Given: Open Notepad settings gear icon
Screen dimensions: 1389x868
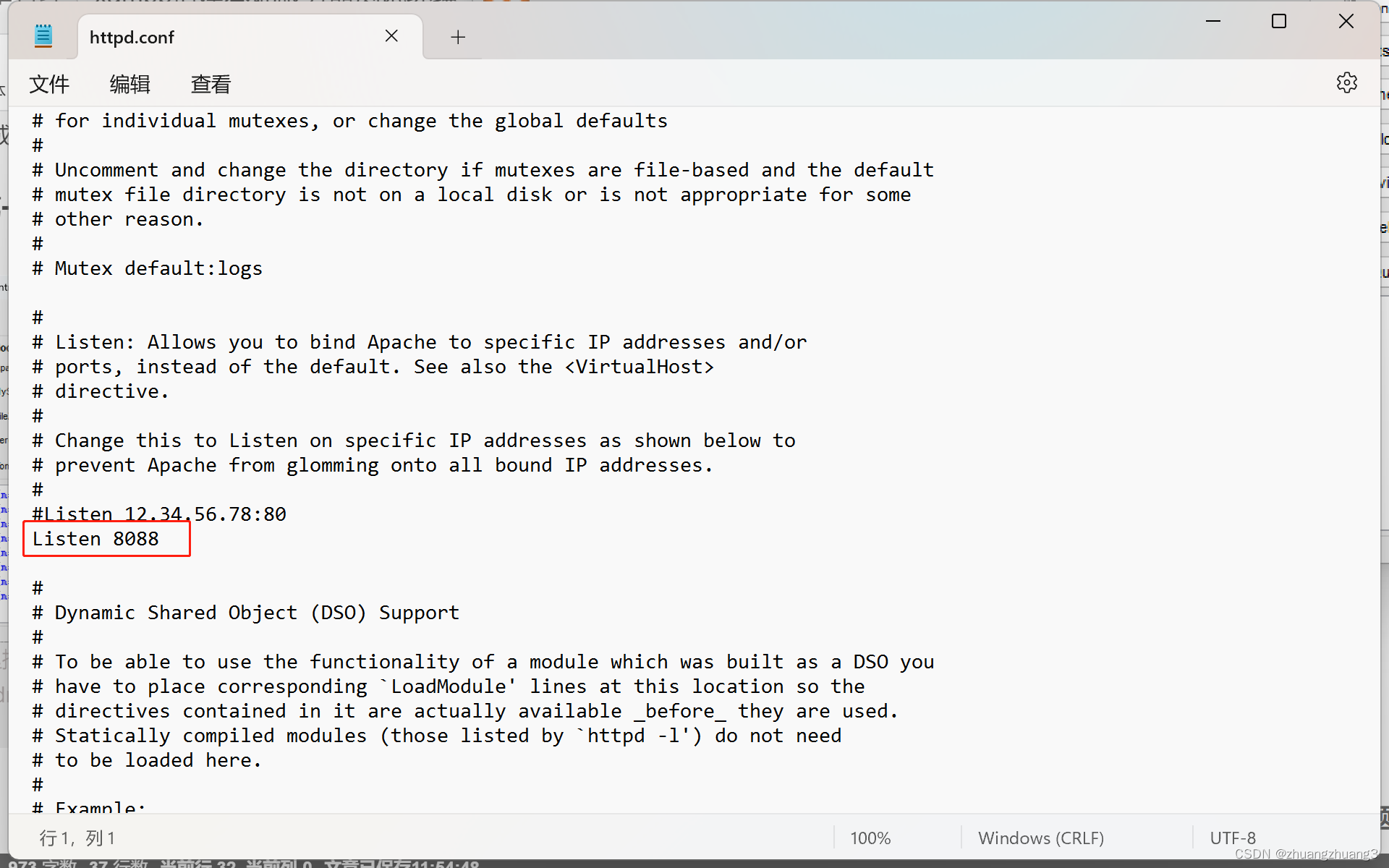Looking at the screenshot, I should click(x=1346, y=82).
